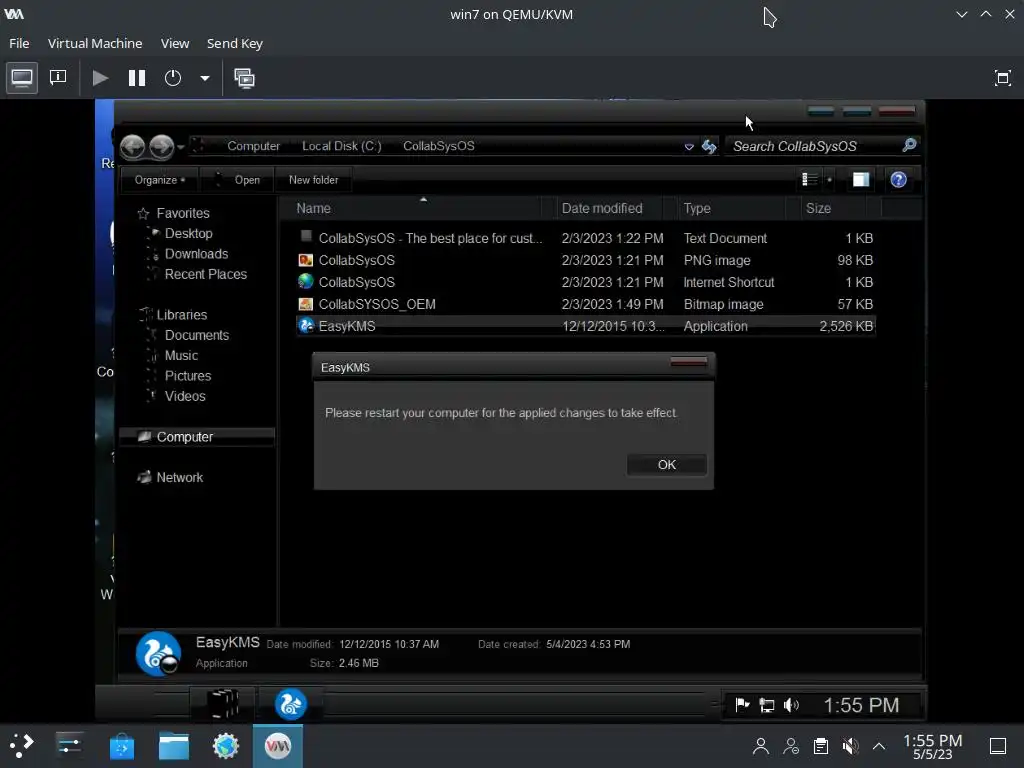Select the CollabSYSOS_OEM bitmap file

click(x=585, y=304)
